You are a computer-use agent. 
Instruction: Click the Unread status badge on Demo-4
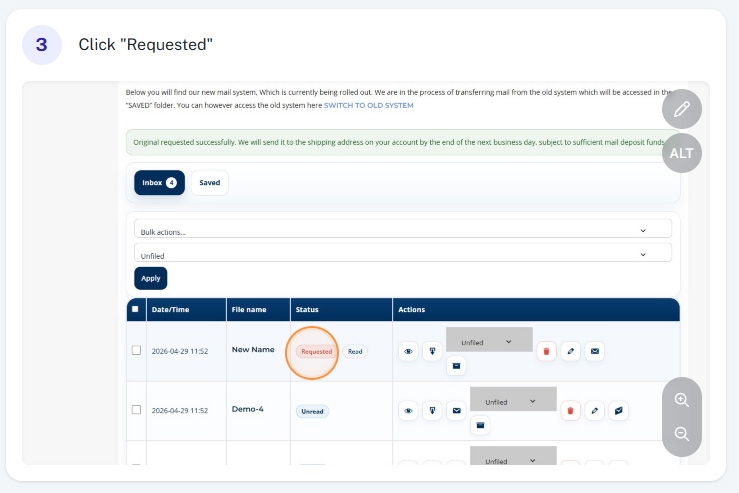click(312, 411)
